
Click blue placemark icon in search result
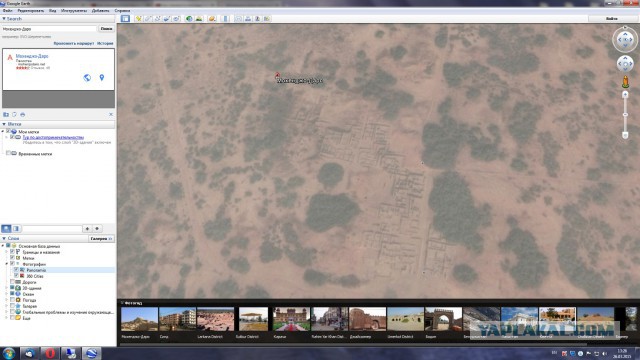pos(102,78)
